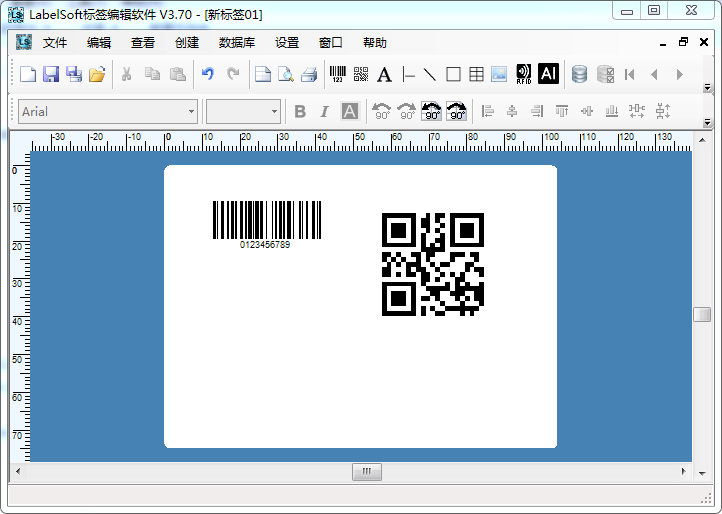The width and height of the screenshot is (722, 514).
Task: Select the text tool
Action: 384,74
